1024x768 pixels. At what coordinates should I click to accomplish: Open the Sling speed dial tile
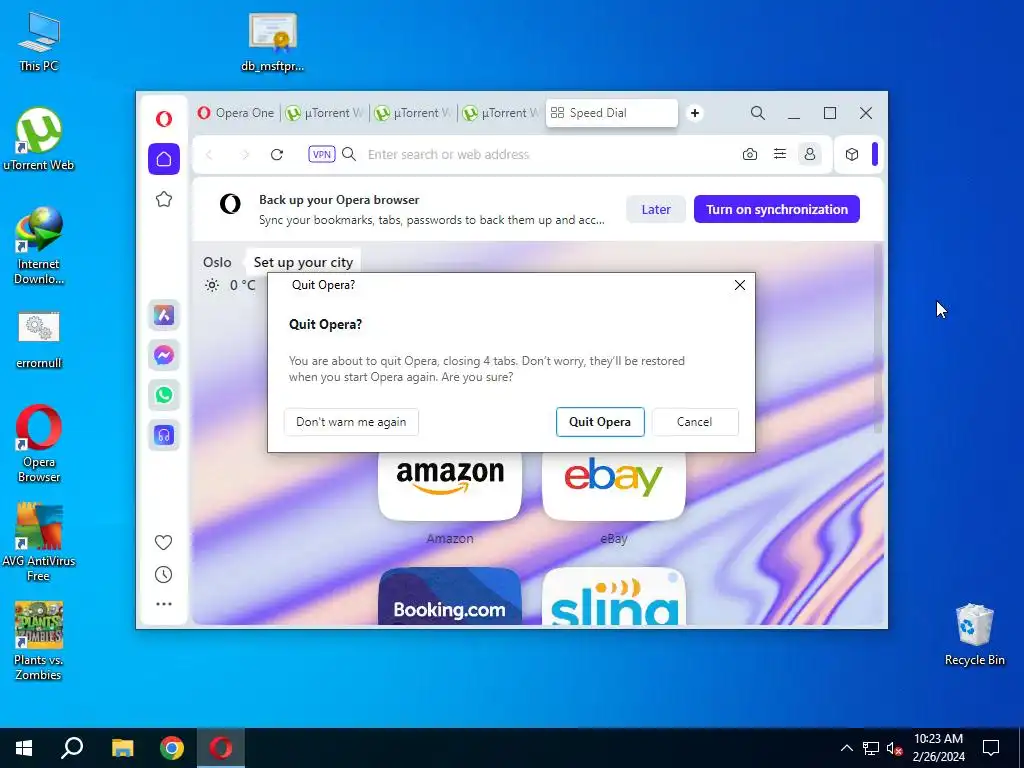(x=614, y=597)
